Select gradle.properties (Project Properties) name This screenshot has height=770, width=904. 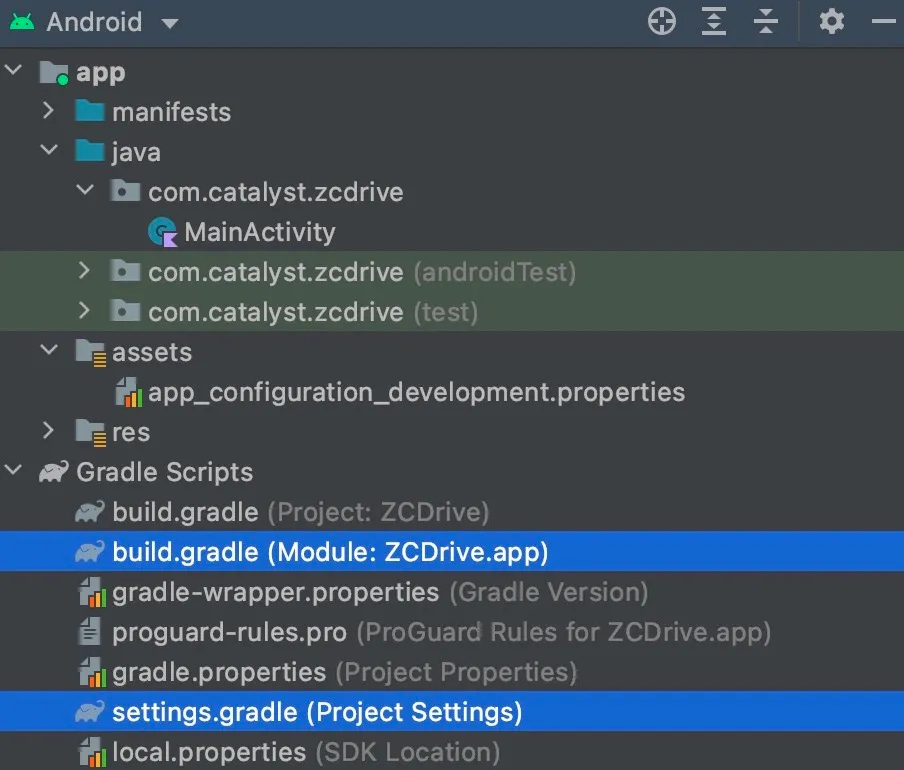coord(344,673)
